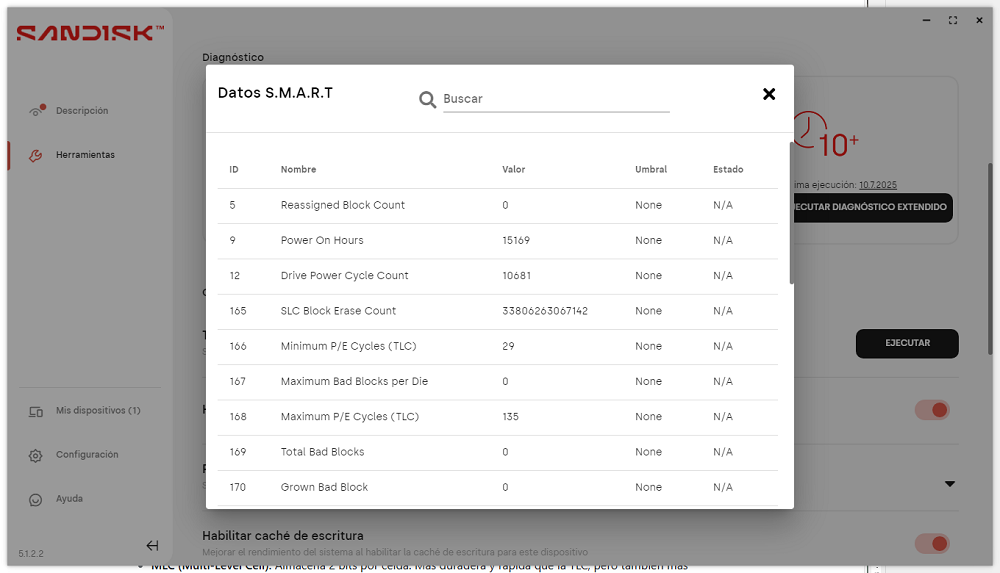
Task: Open Mis dispositivos devices icon
Action: pos(36,412)
